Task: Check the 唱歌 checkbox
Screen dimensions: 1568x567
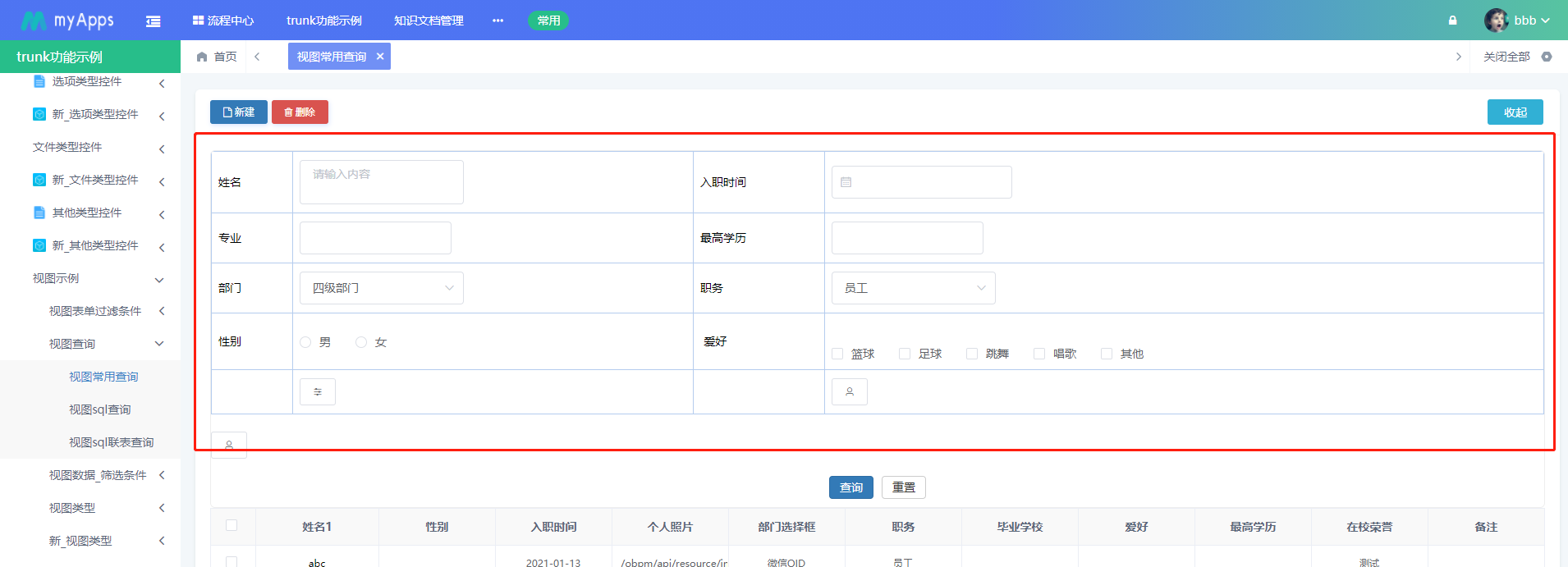Action: 1039,354
